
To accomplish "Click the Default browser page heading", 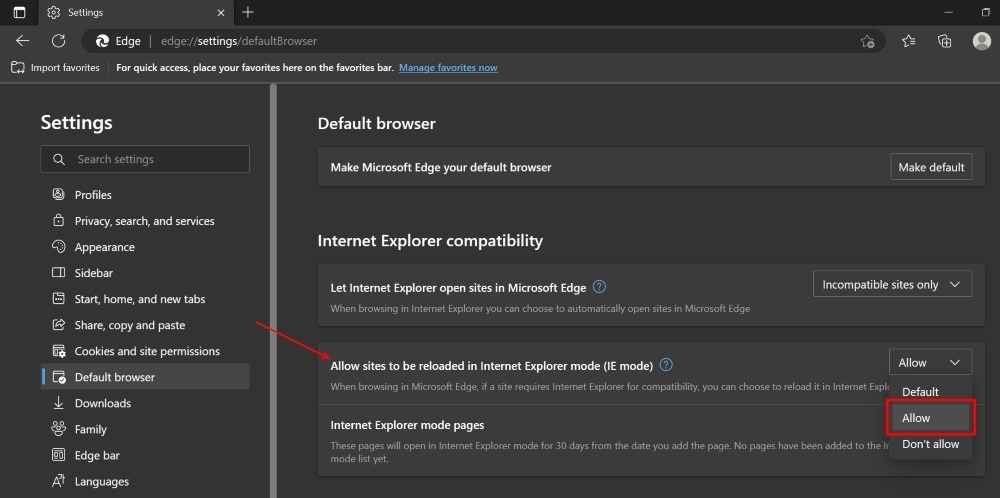I will [376, 124].
